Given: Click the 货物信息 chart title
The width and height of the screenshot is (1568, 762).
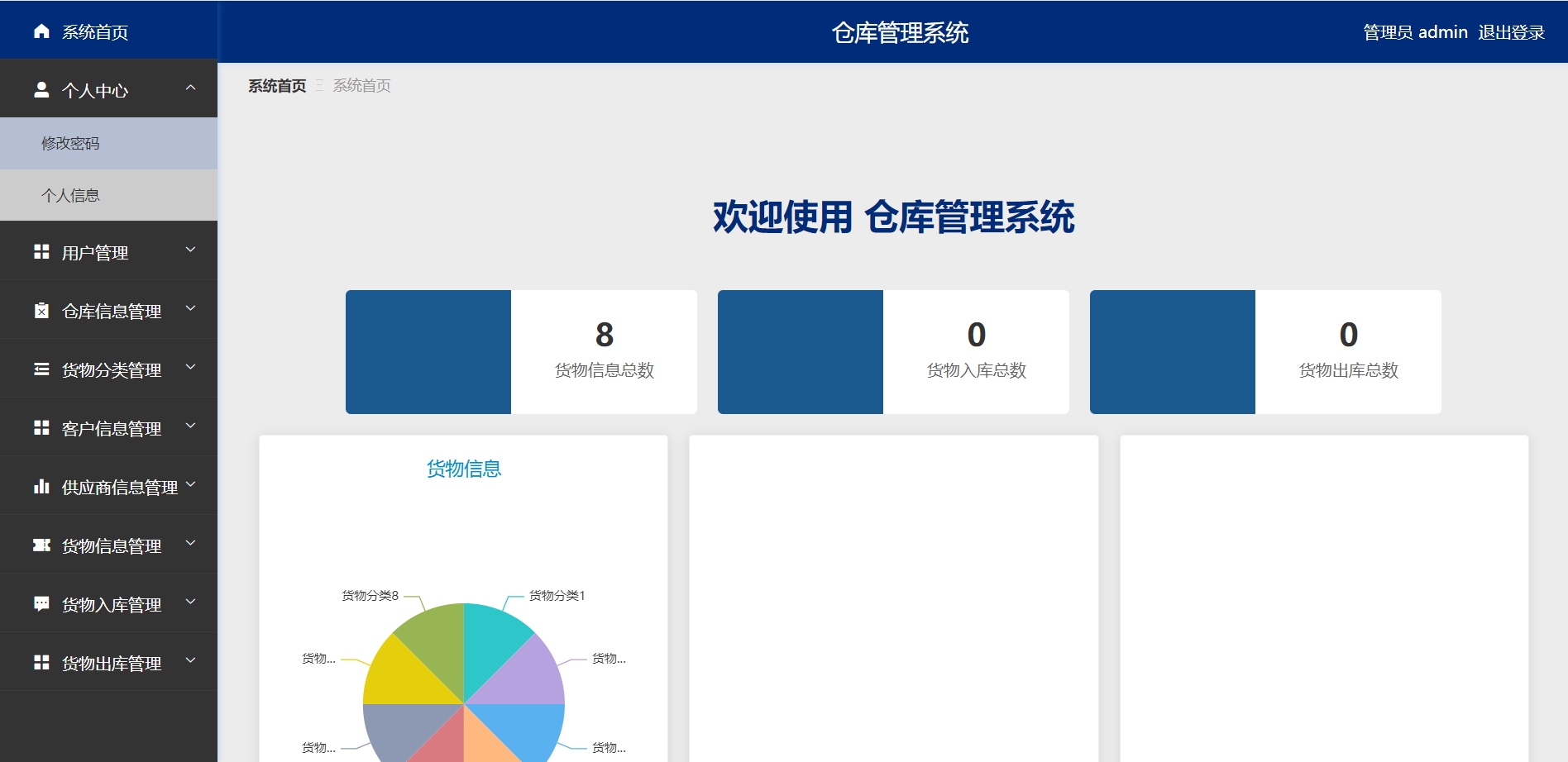Looking at the screenshot, I should click(x=464, y=469).
